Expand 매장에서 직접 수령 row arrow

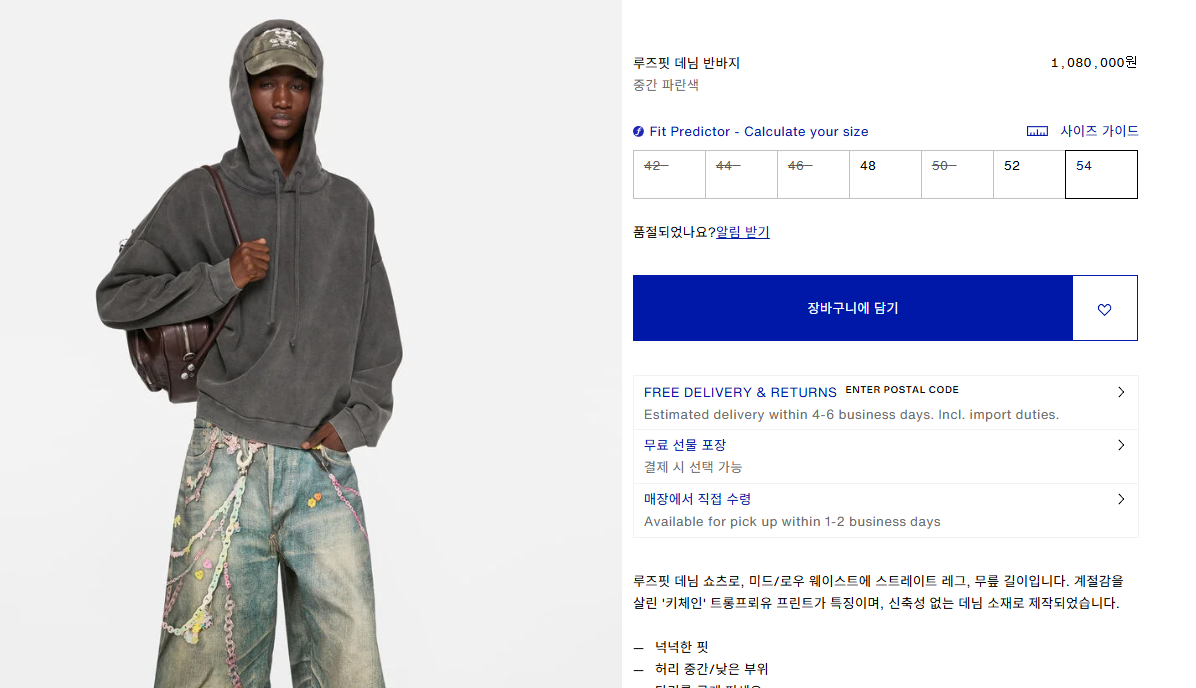pyautogui.click(x=1120, y=499)
